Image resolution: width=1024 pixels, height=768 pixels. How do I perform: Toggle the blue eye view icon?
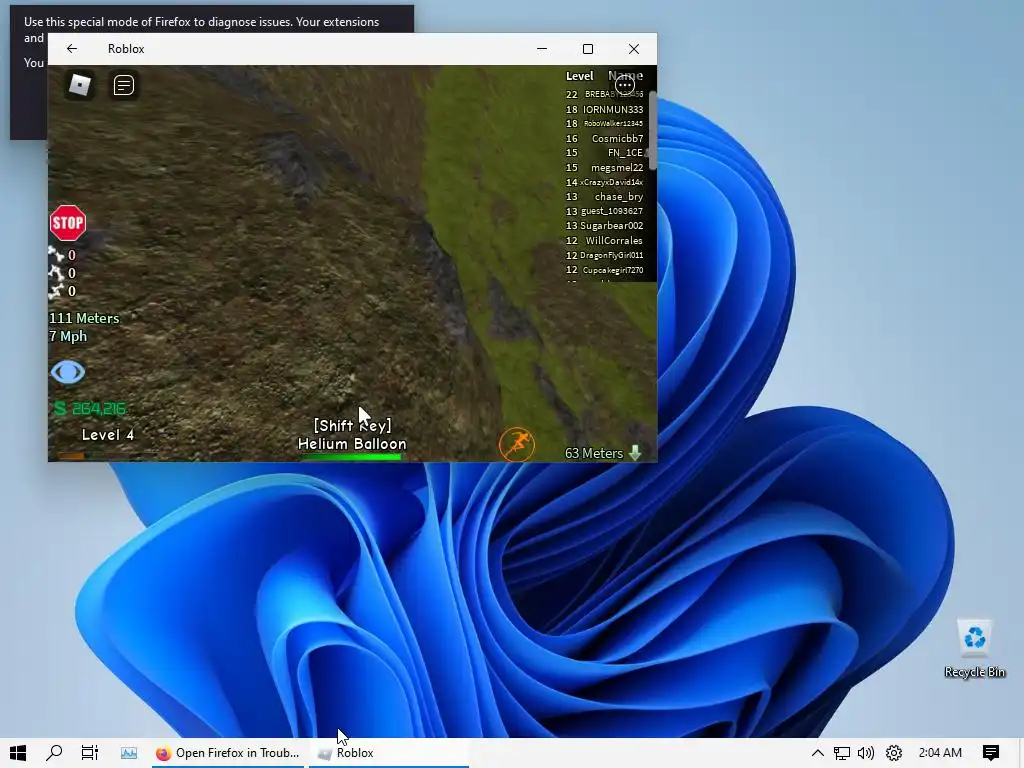click(x=68, y=372)
